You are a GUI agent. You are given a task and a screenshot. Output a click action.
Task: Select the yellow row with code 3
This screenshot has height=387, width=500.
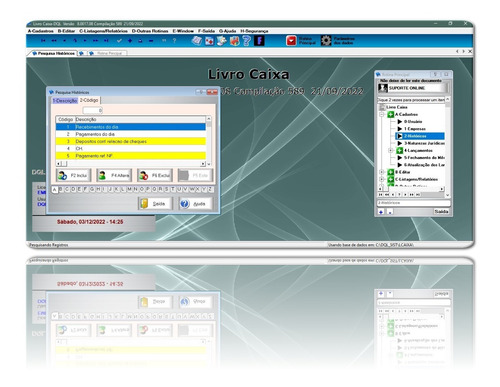[x=131, y=141]
